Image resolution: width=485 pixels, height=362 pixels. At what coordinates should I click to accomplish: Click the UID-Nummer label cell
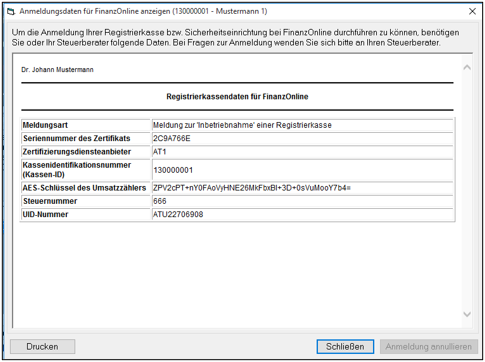point(86,214)
